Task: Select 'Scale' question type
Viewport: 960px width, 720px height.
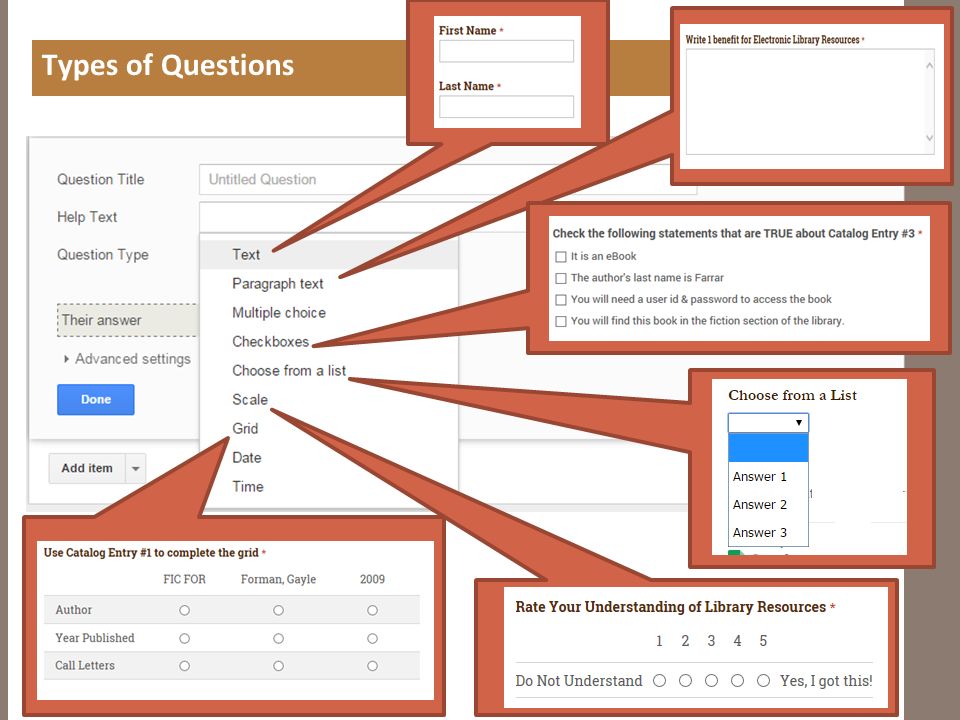Action: (x=250, y=399)
